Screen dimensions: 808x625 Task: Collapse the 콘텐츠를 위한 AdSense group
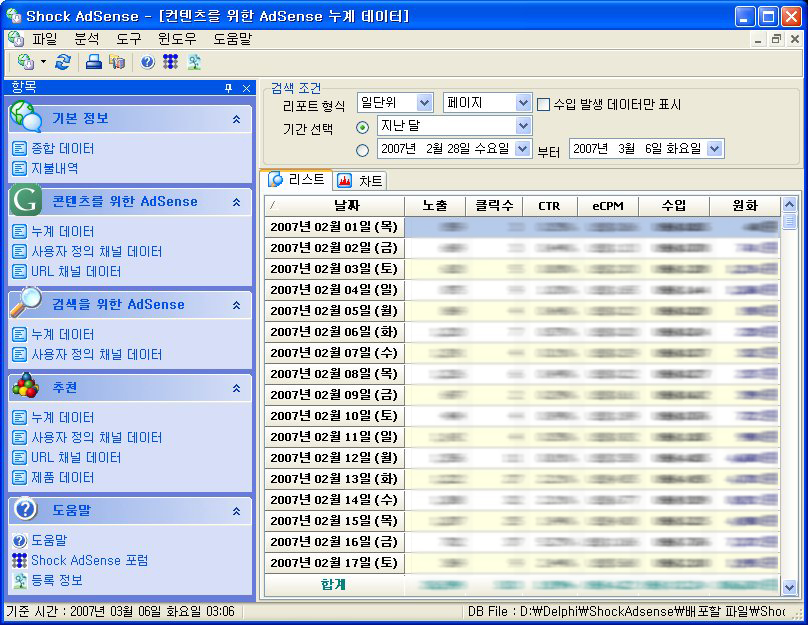tap(236, 202)
